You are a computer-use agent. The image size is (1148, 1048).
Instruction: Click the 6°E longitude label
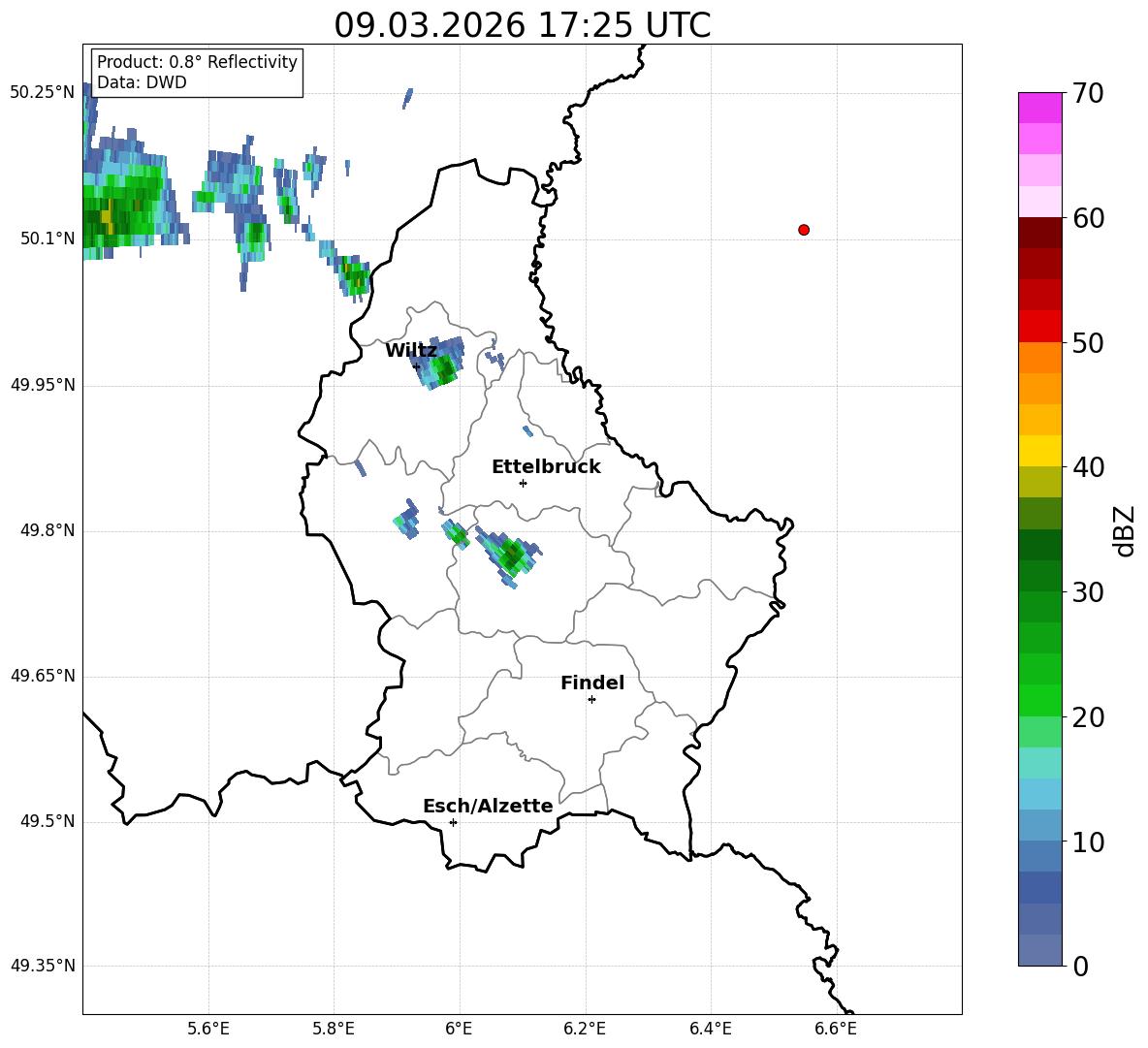tap(459, 1029)
